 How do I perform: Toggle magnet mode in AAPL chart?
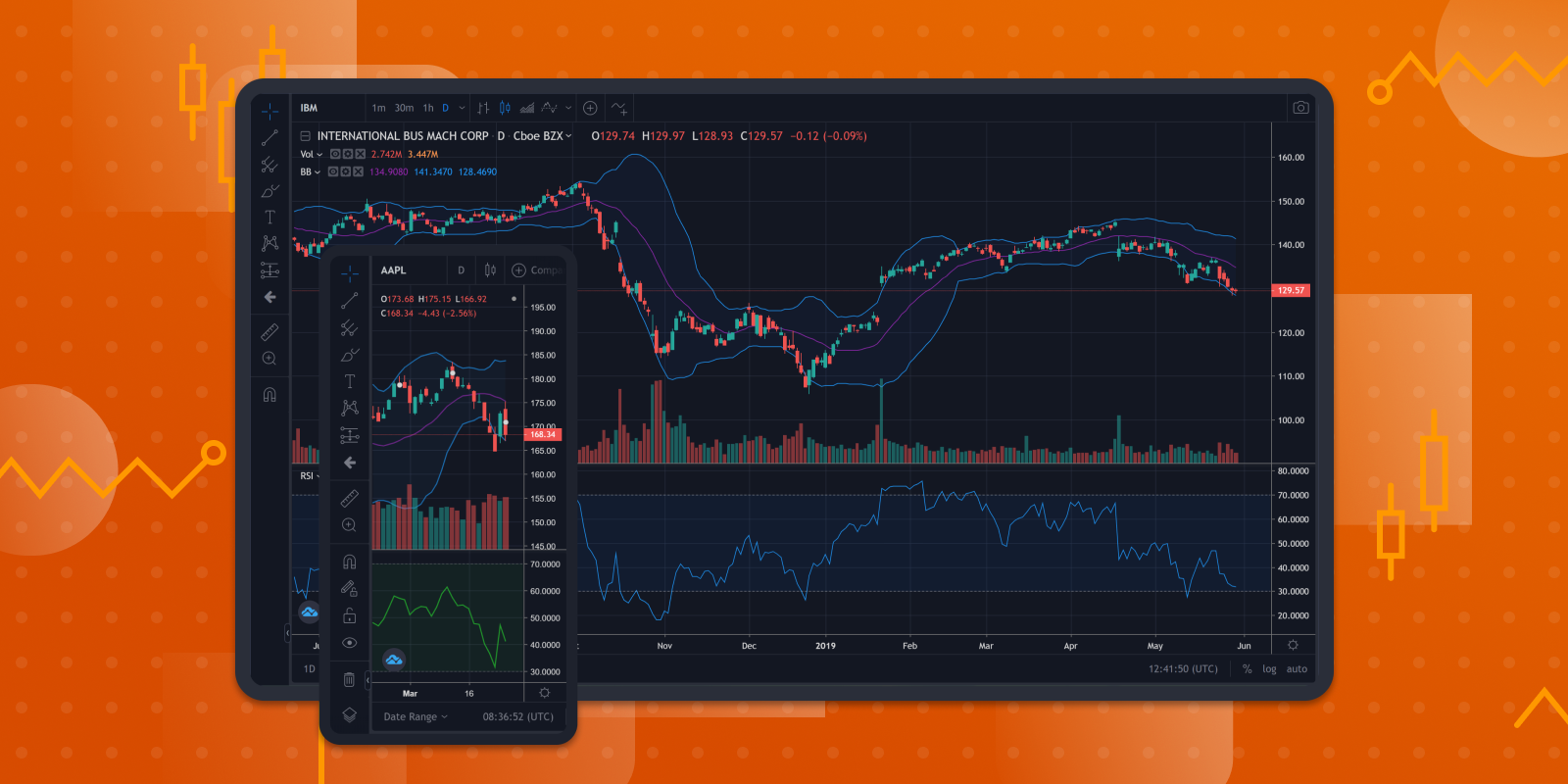(x=350, y=562)
